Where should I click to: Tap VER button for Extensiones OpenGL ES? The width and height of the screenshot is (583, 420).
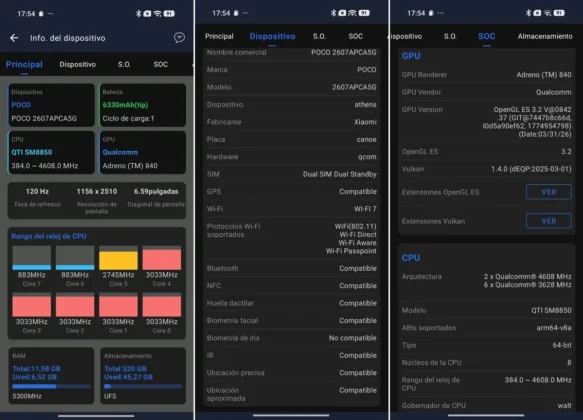(x=548, y=192)
